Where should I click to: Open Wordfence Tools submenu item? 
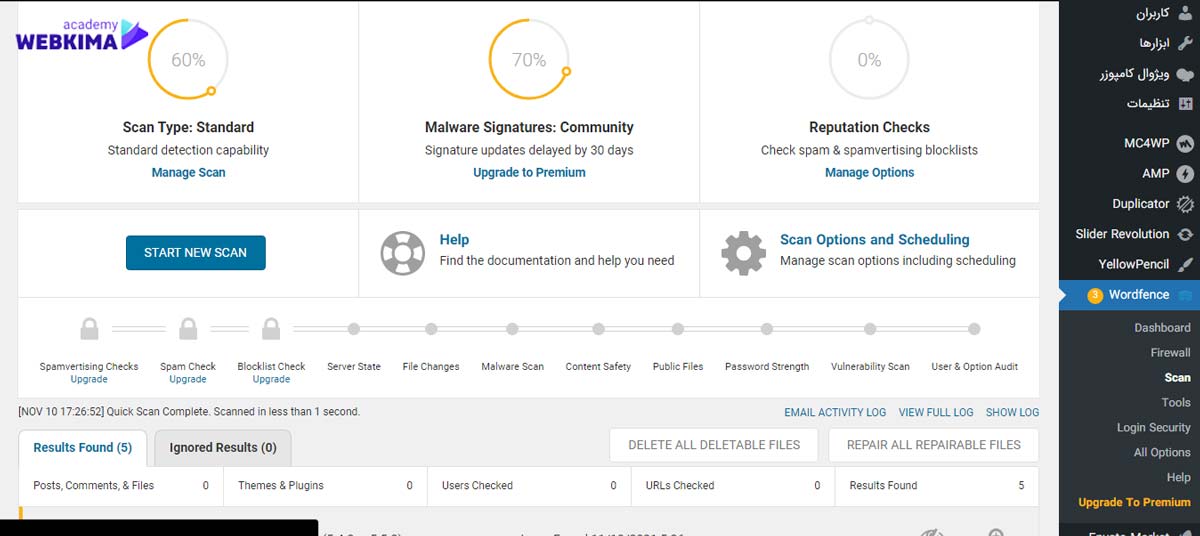pos(1176,402)
